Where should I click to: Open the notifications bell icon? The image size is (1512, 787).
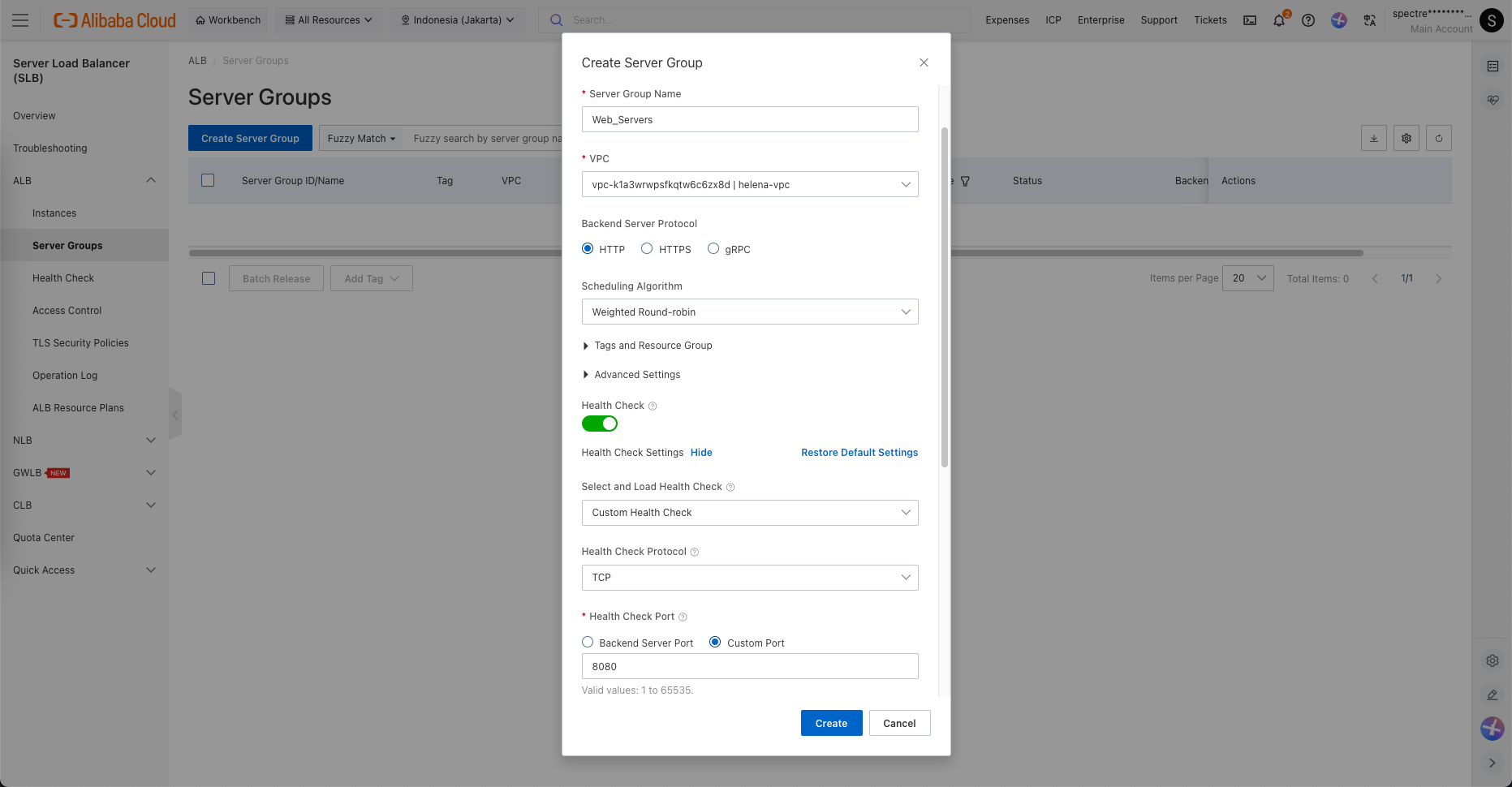(x=1279, y=20)
